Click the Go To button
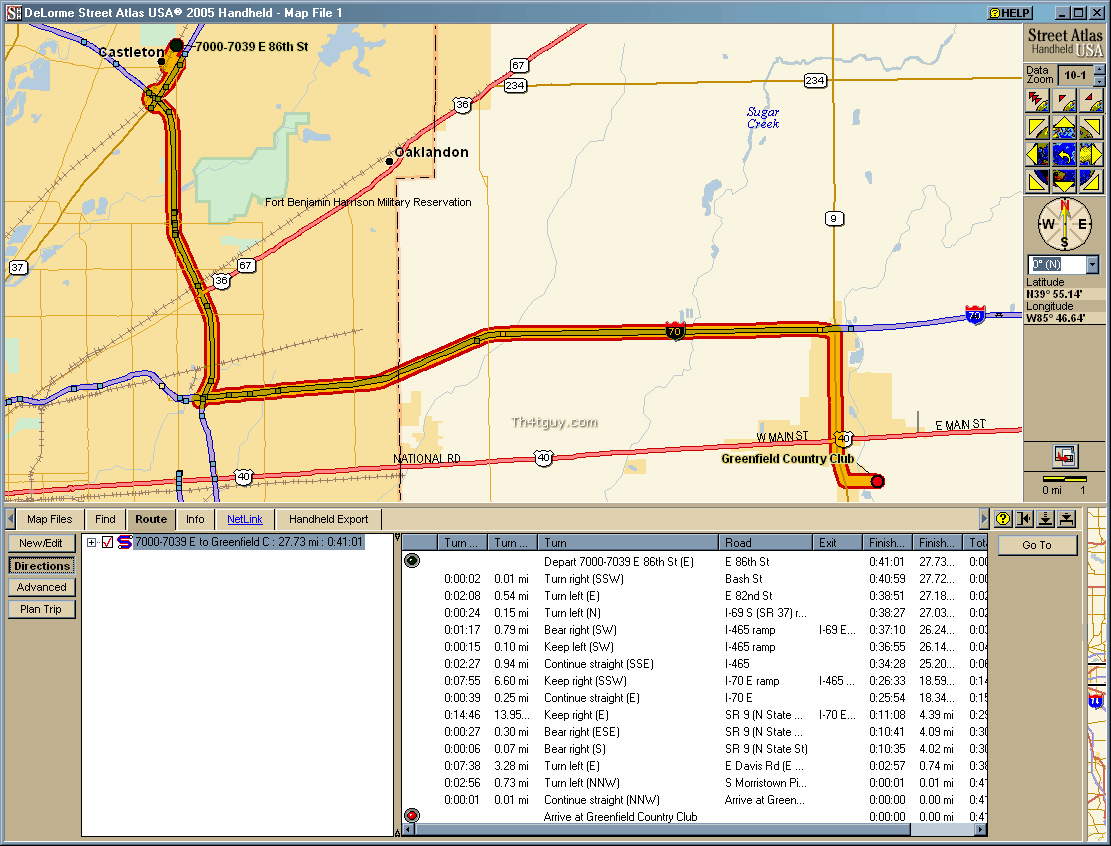Viewport: 1111px width, 846px height. point(1036,545)
